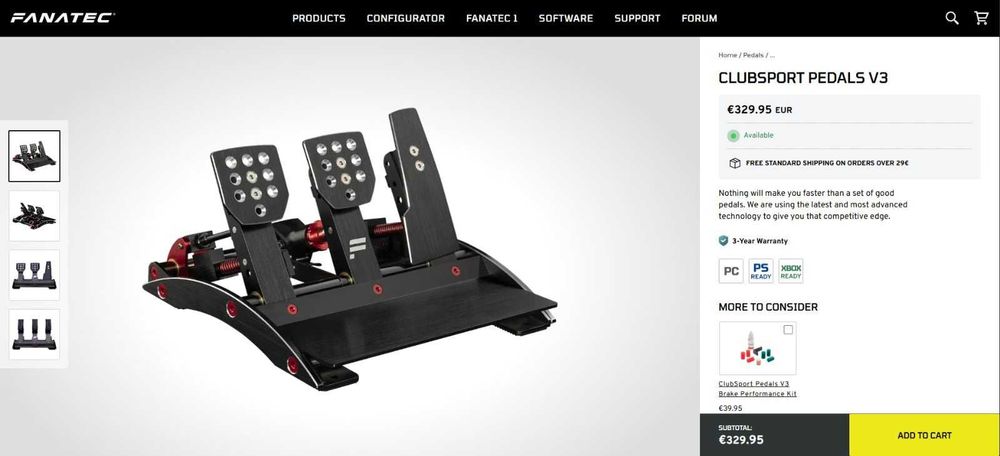Viewport: 1000px width, 456px height.
Task: Open ClubSport Pedals V3 Brake Performance Kit link
Action: click(x=758, y=389)
